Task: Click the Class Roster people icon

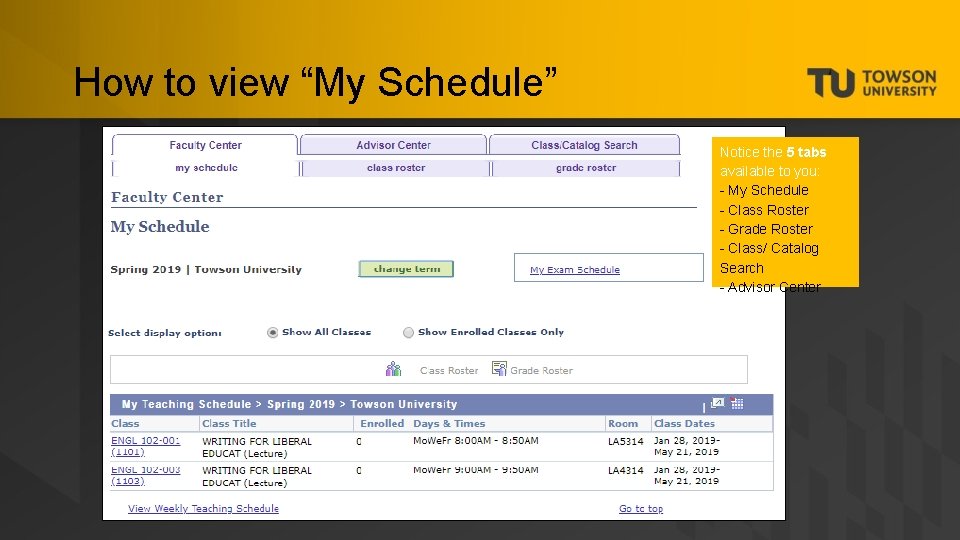Action: [394, 369]
